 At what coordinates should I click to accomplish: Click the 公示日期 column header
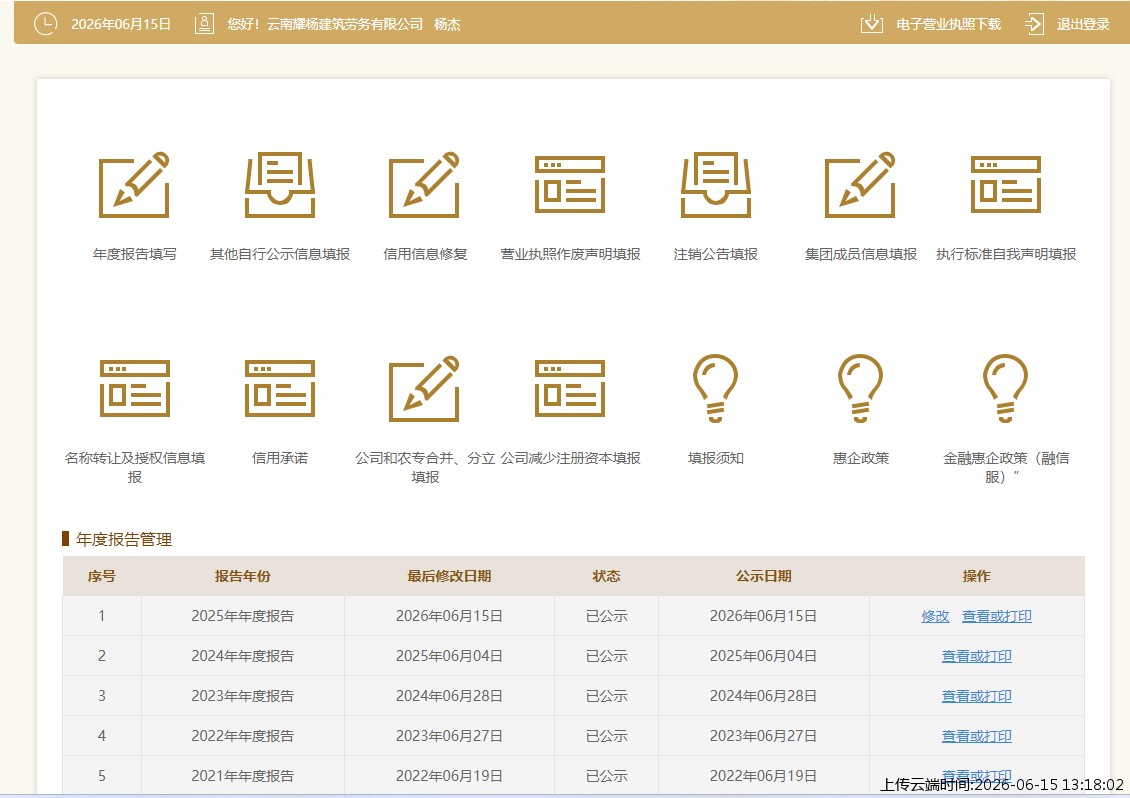(763, 576)
